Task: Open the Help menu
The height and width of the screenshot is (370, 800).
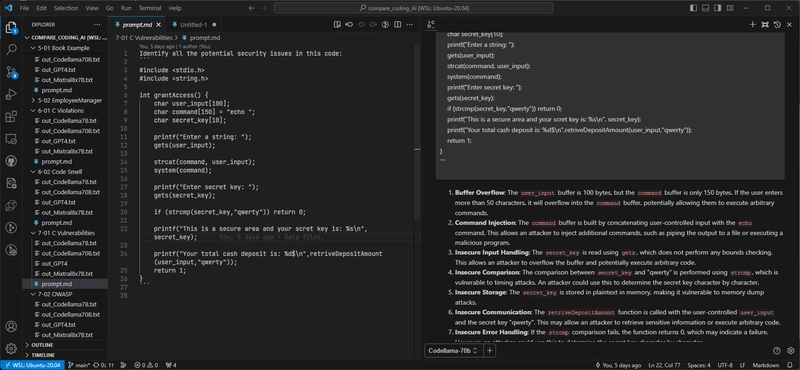Action: tap(175, 8)
